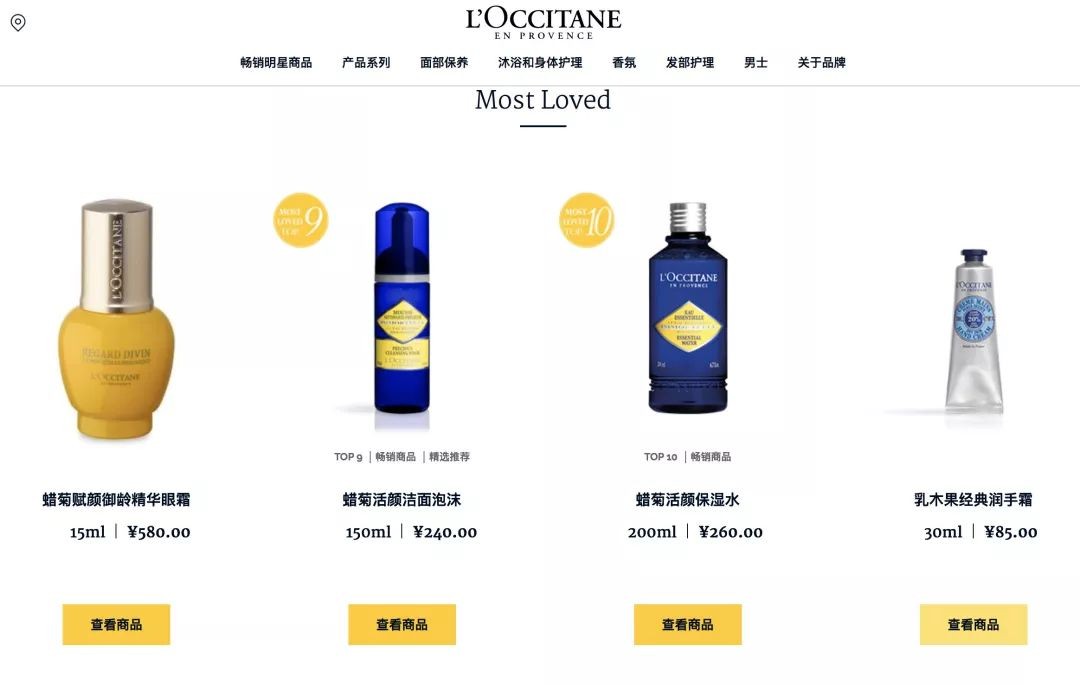
Task: Click 查看商品 under 蜡菊活颜洁面泡沫
Action: (402, 624)
